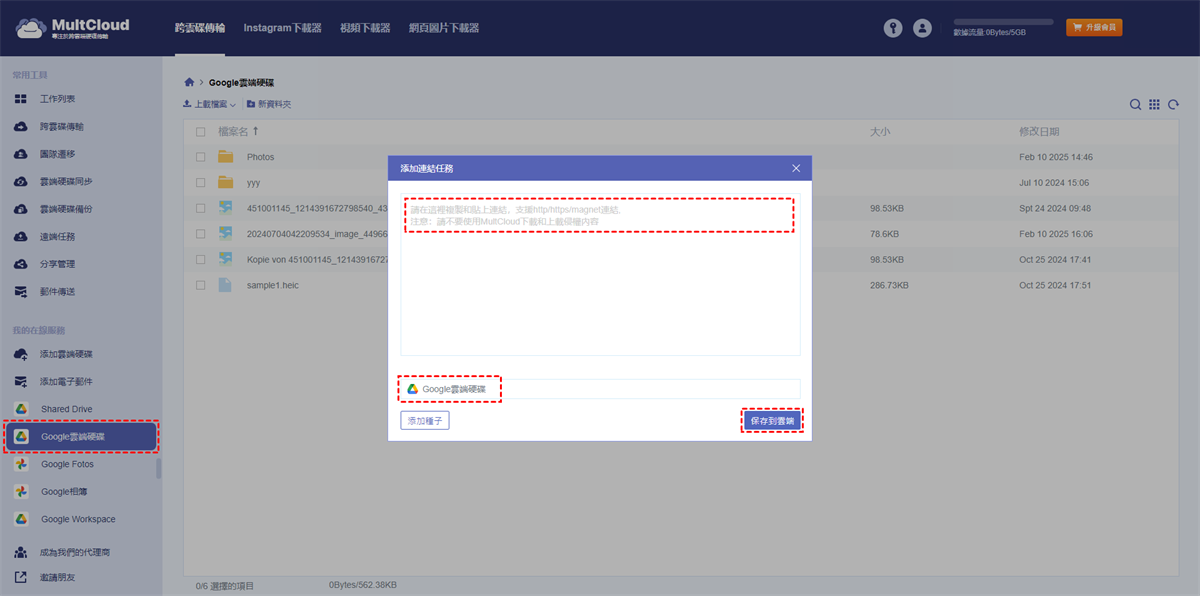Click the search magnifier icon

(x=1135, y=104)
